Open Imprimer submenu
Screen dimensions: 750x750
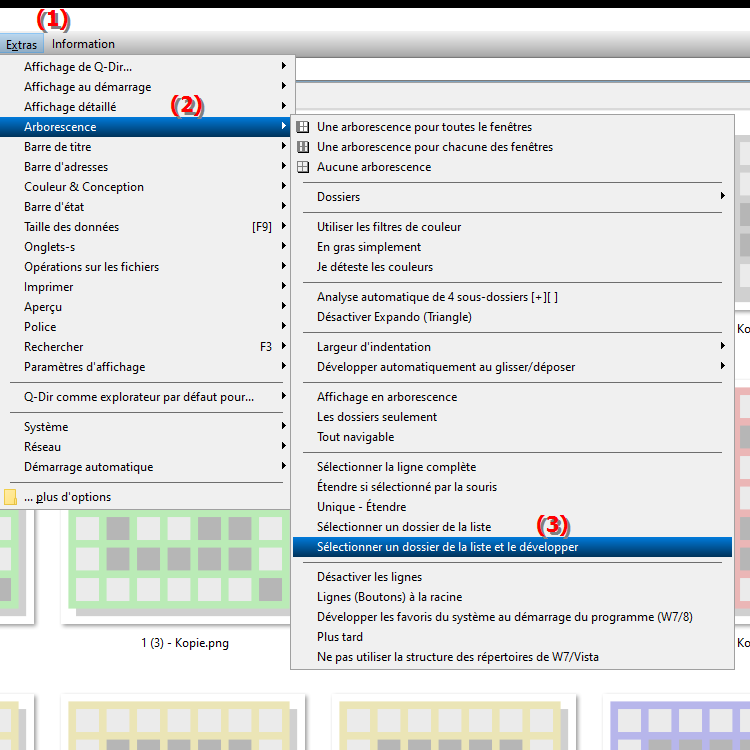click(x=145, y=287)
